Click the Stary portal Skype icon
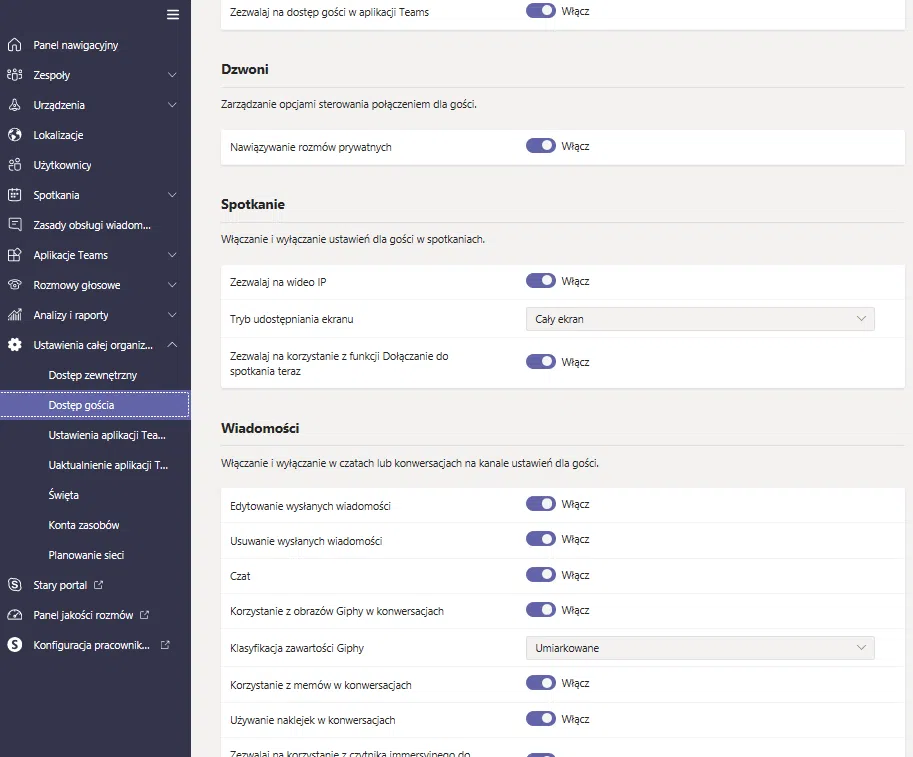The width and height of the screenshot is (913, 757). [14, 585]
